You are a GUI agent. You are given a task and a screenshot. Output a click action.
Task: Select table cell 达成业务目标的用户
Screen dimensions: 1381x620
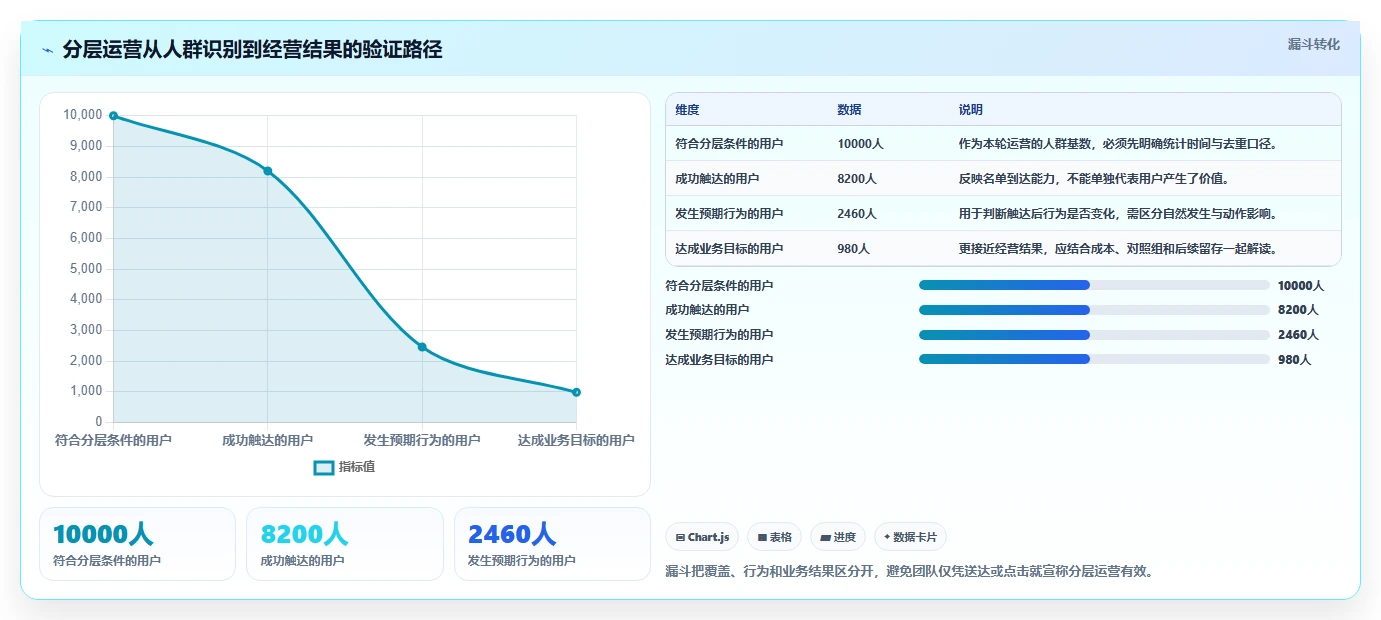[x=729, y=249]
